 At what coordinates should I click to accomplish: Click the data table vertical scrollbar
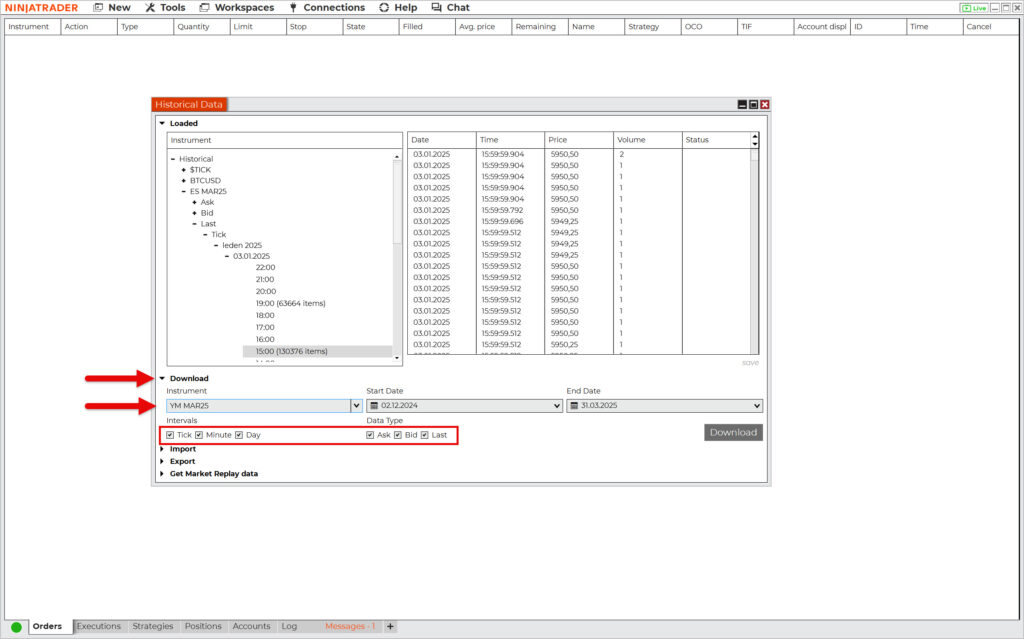click(x=754, y=250)
